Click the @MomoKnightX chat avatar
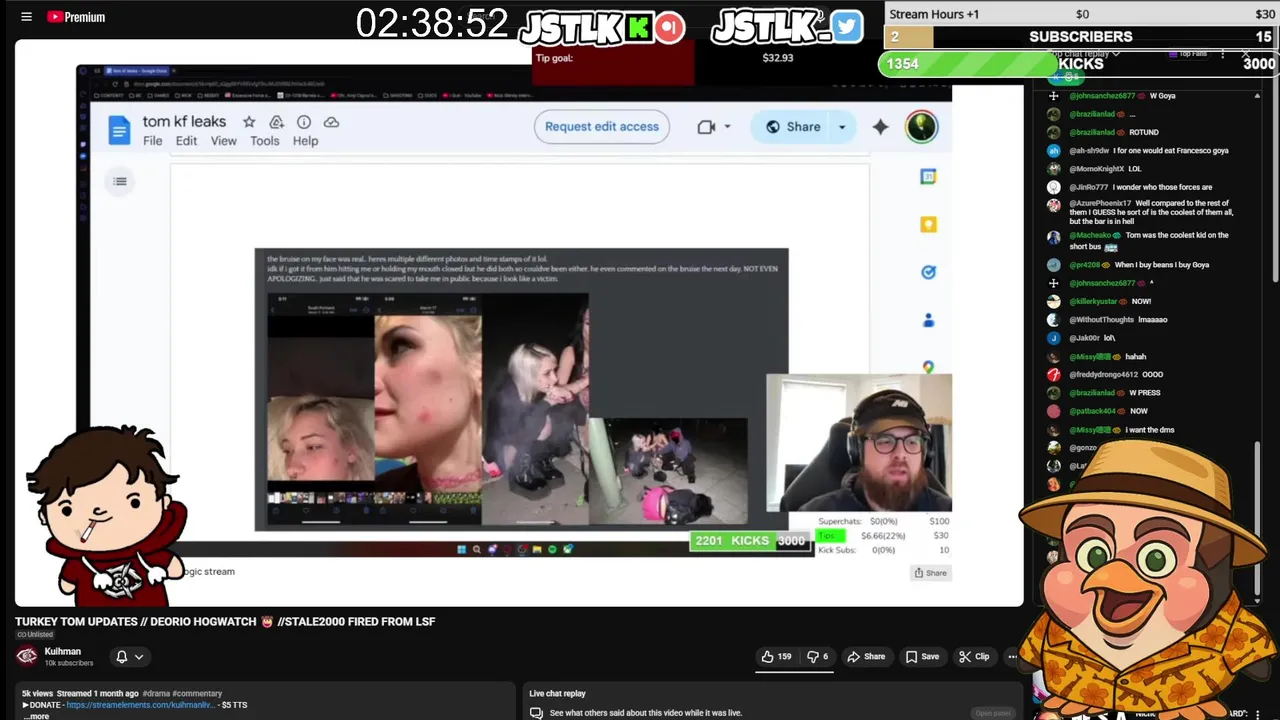This screenshot has width=1280, height=720. point(1053,169)
